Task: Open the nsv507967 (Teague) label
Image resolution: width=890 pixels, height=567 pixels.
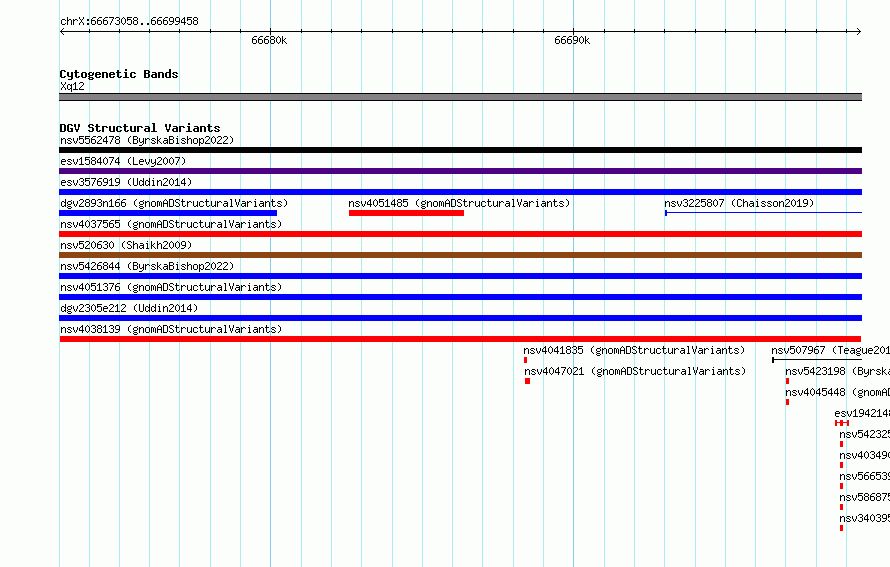Action: pos(830,350)
